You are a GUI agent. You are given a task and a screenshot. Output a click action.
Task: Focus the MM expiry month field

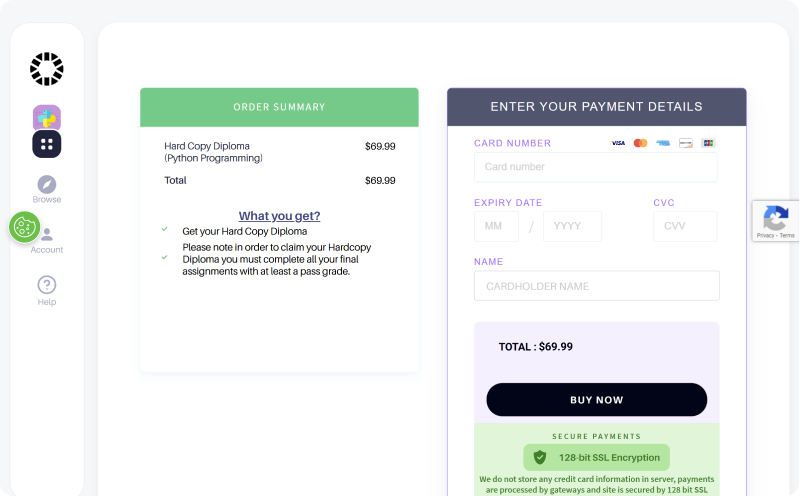496,226
